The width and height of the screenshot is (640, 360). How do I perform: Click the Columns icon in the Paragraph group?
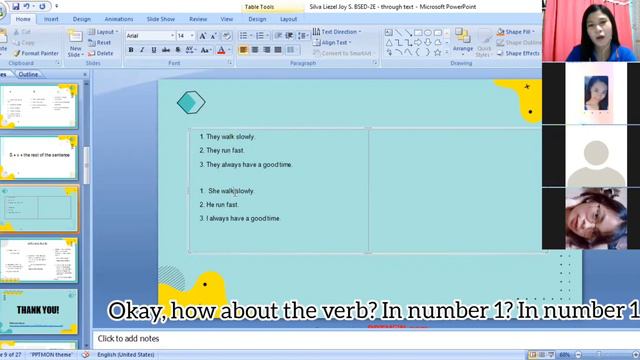click(x=291, y=50)
